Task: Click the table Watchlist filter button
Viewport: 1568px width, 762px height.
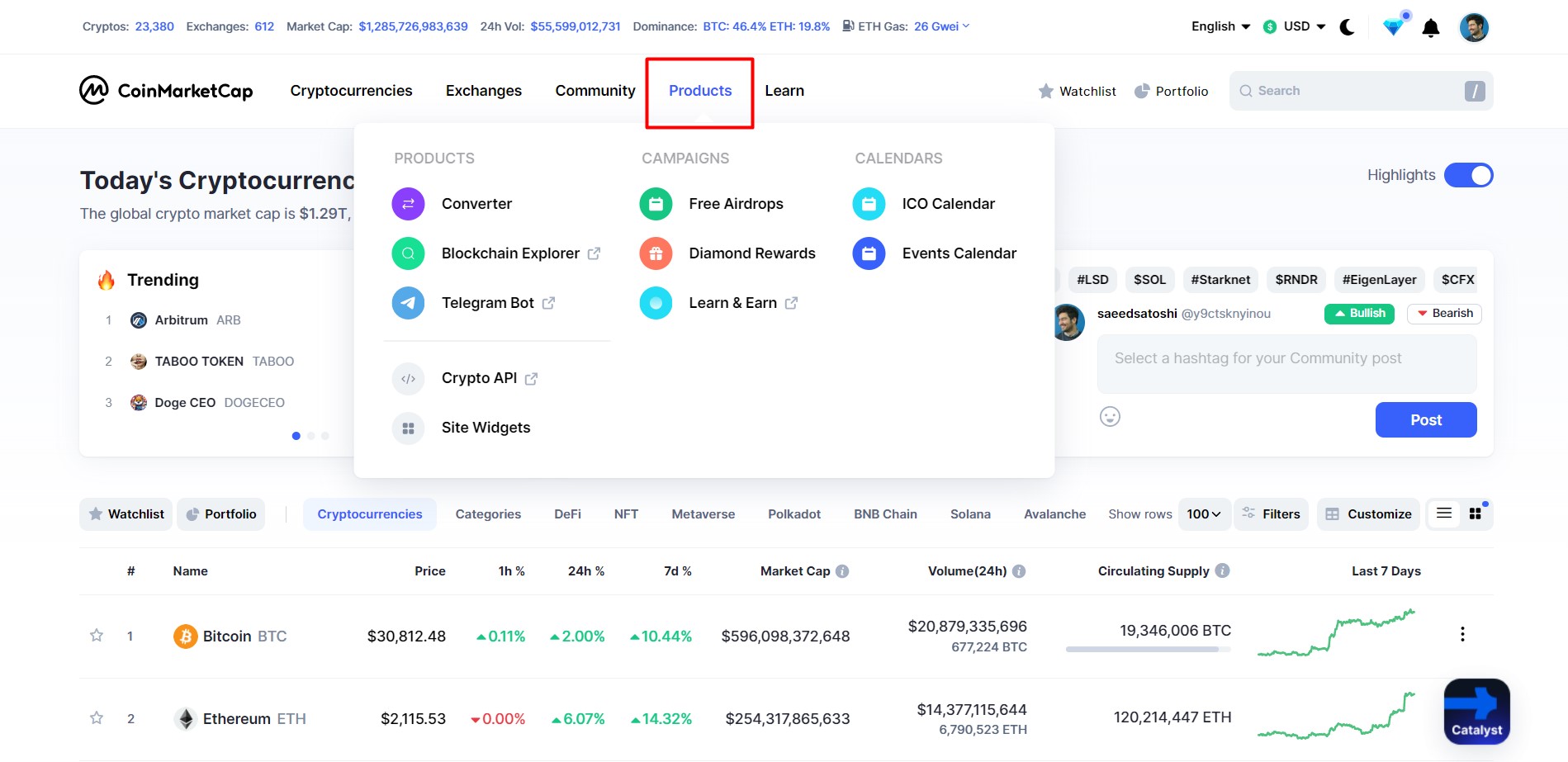Action: point(126,514)
